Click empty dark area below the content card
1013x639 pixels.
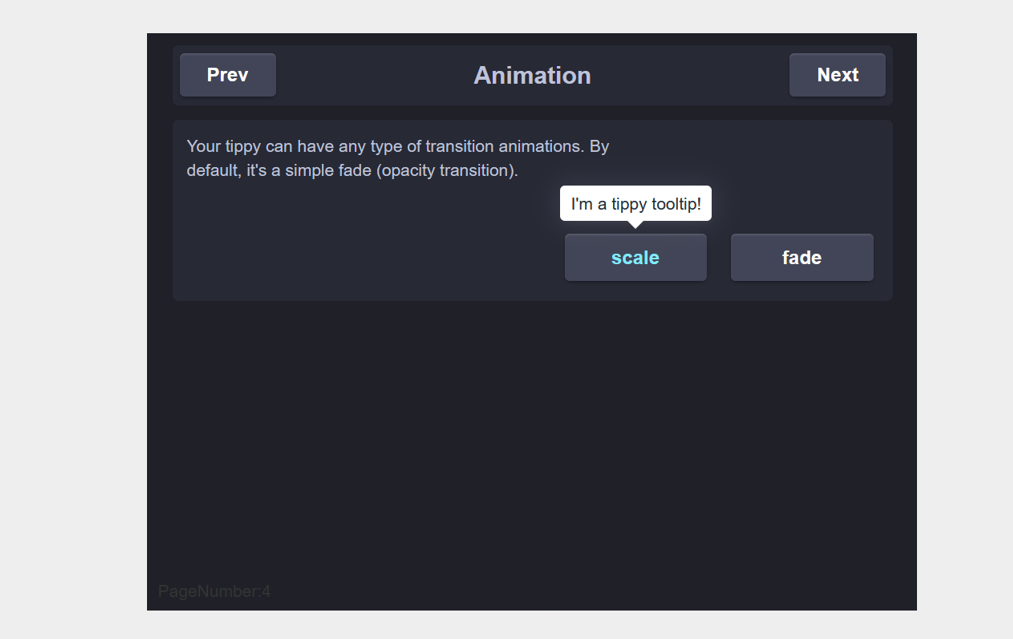click(x=532, y=439)
